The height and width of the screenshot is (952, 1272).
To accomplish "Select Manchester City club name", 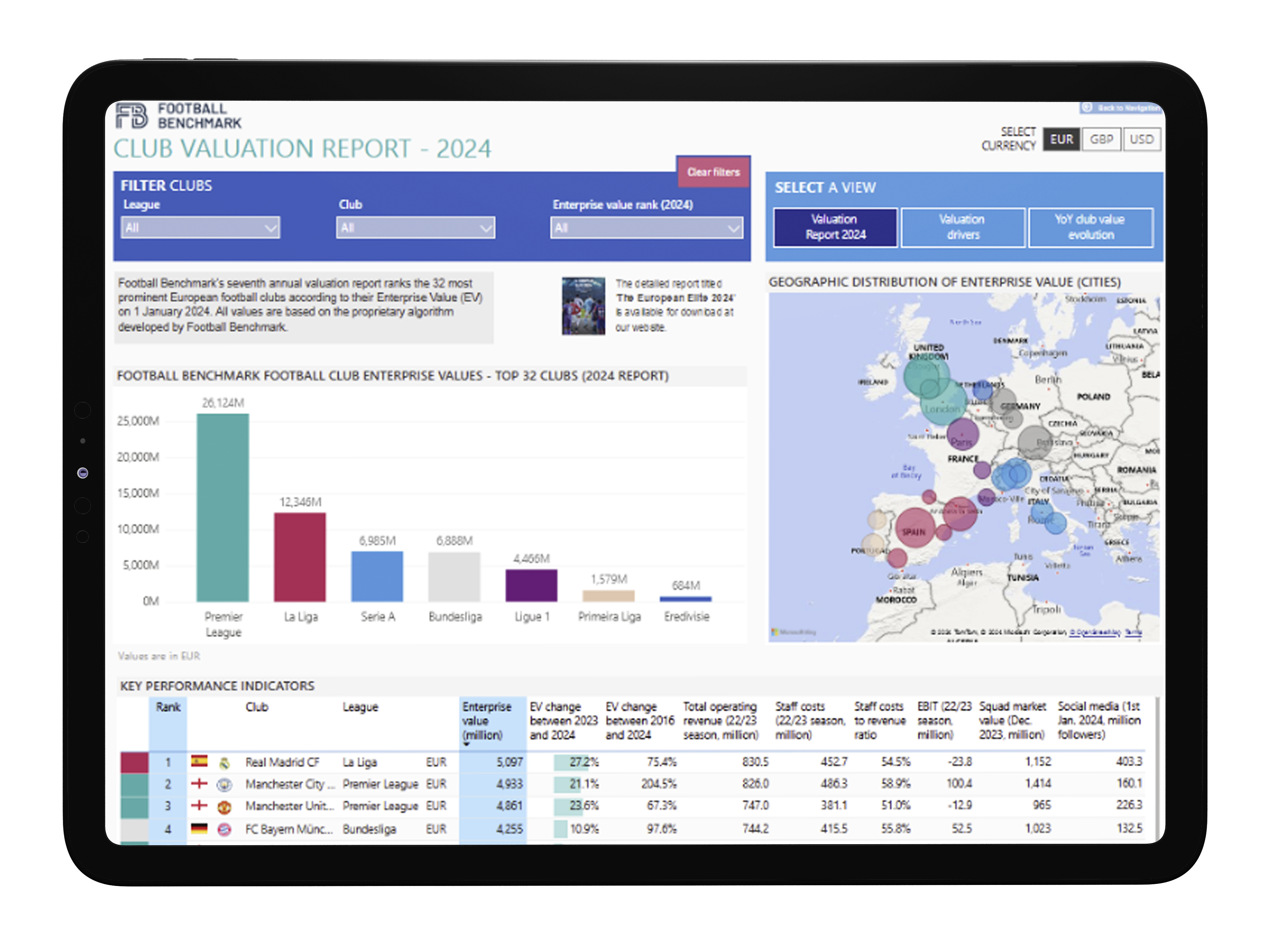I will click(x=290, y=784).
